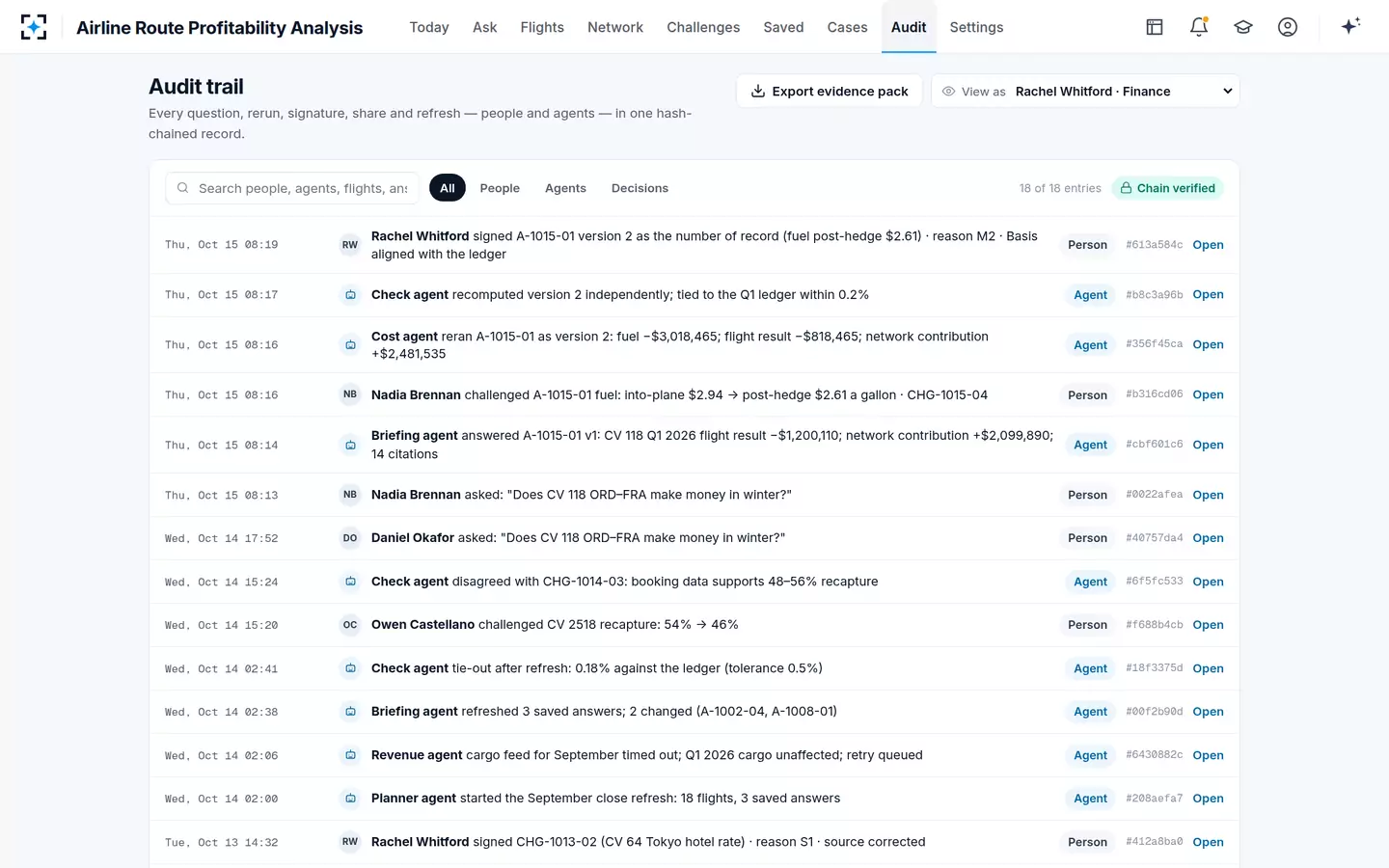Open the Network tab
This screenshot has width=1389, height=868.
click(615, 27)
